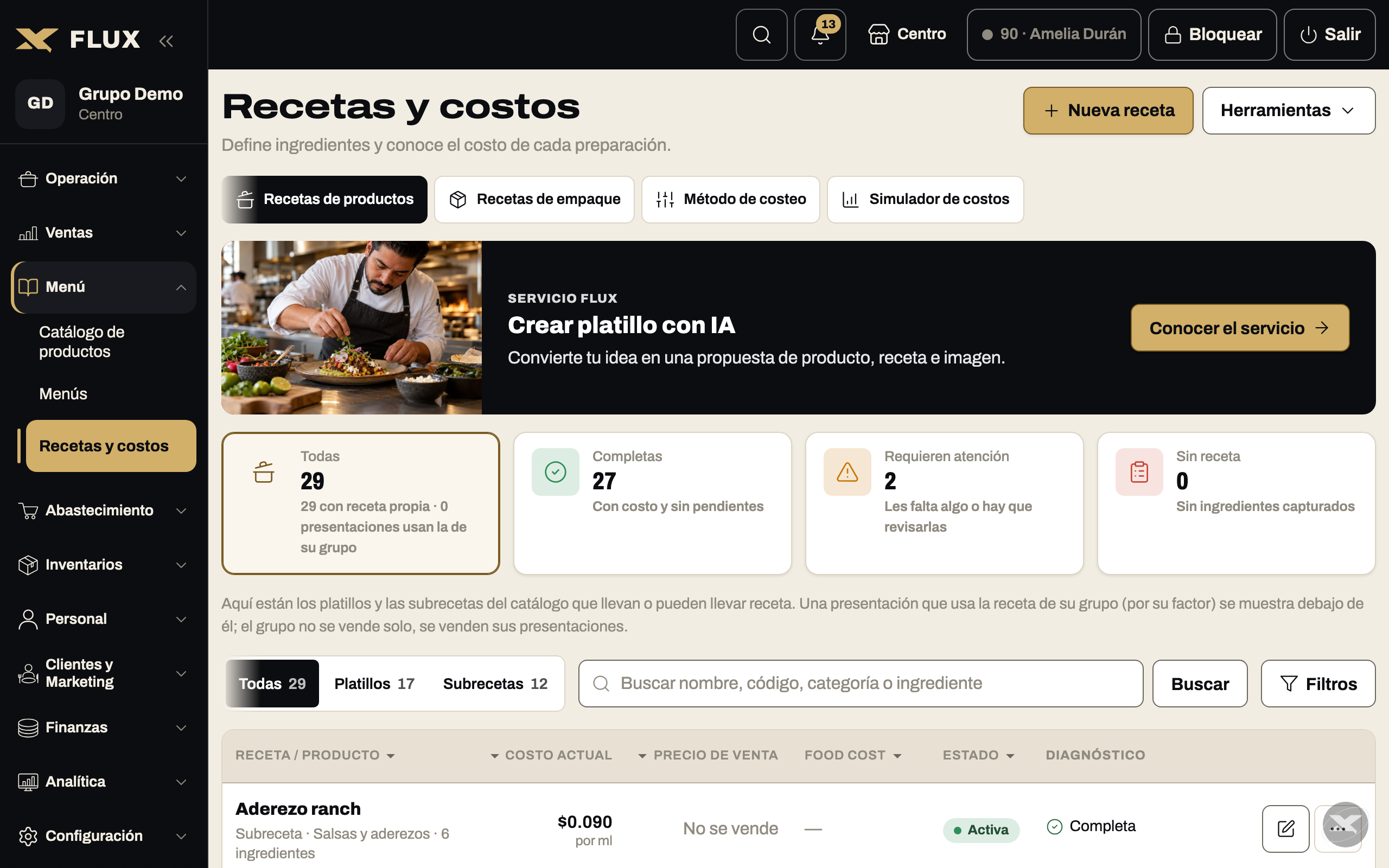
Task: Switch to Método de costeo tab
Action: [730, 199]
